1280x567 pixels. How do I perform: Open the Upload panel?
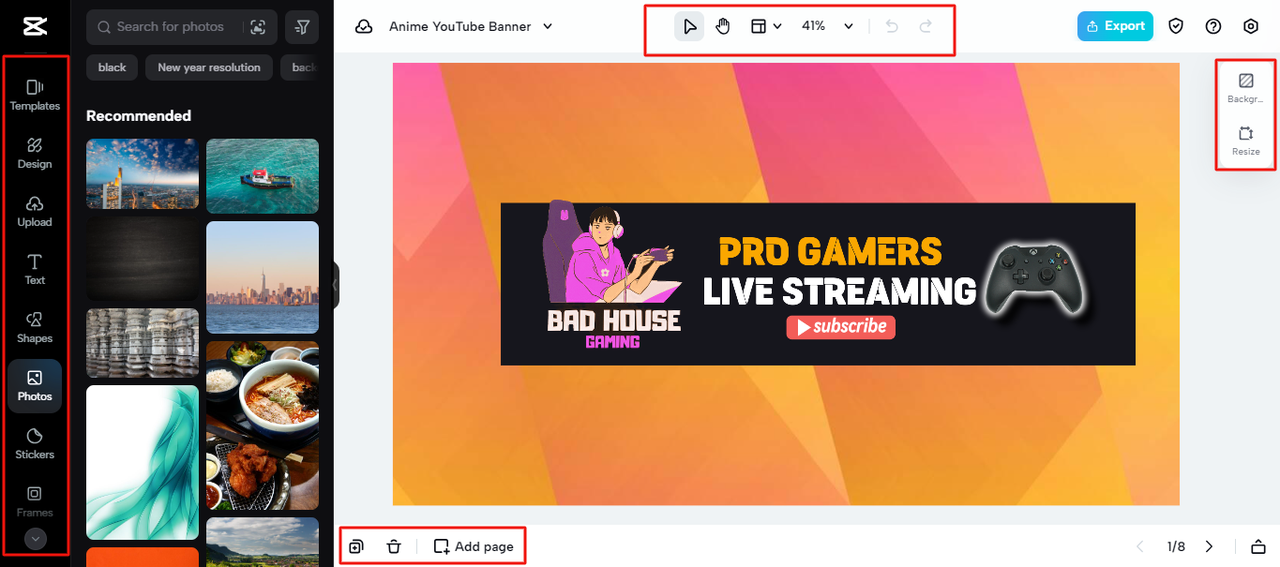coord(35,211)
